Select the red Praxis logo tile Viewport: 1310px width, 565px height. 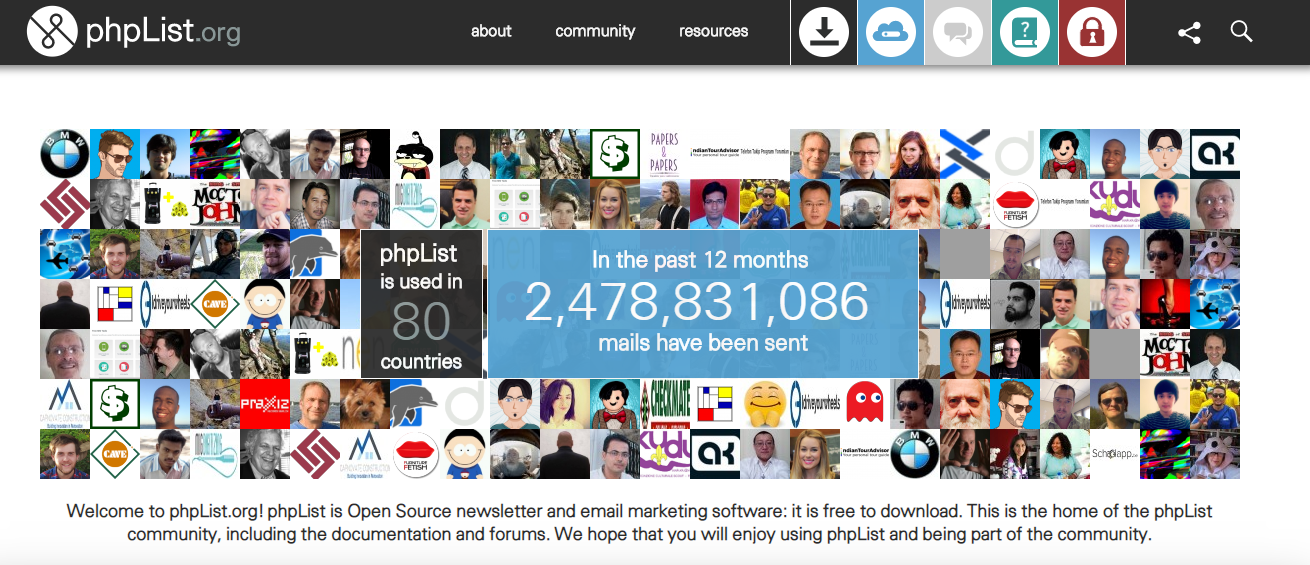(265, 404)
